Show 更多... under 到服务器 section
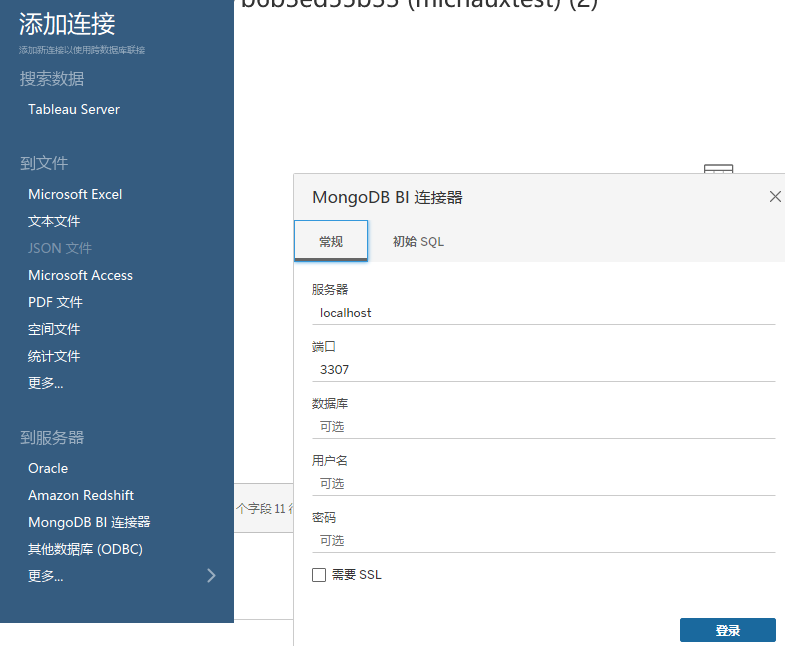Screen dimensions: 785x646 point(46,576)
